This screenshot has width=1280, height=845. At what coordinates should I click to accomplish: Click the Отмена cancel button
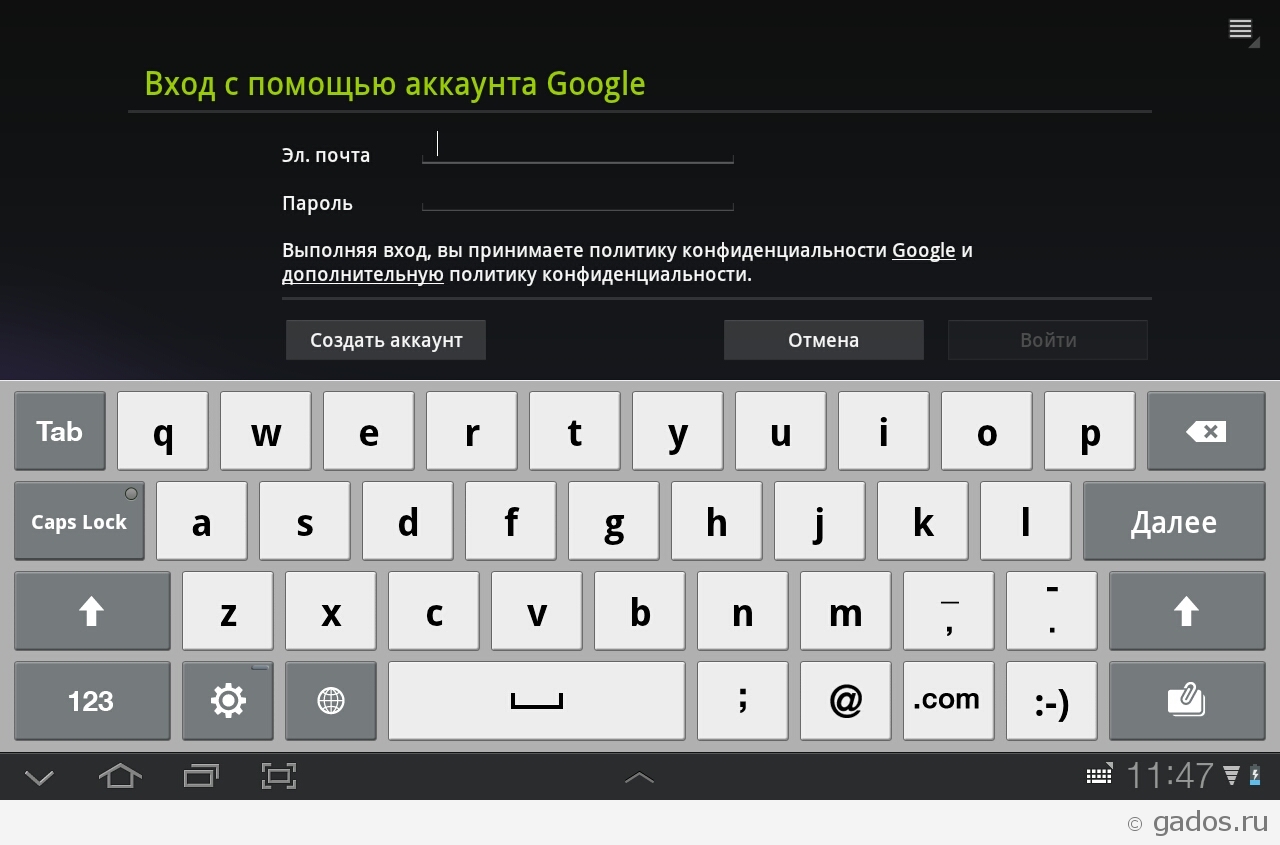824,340
